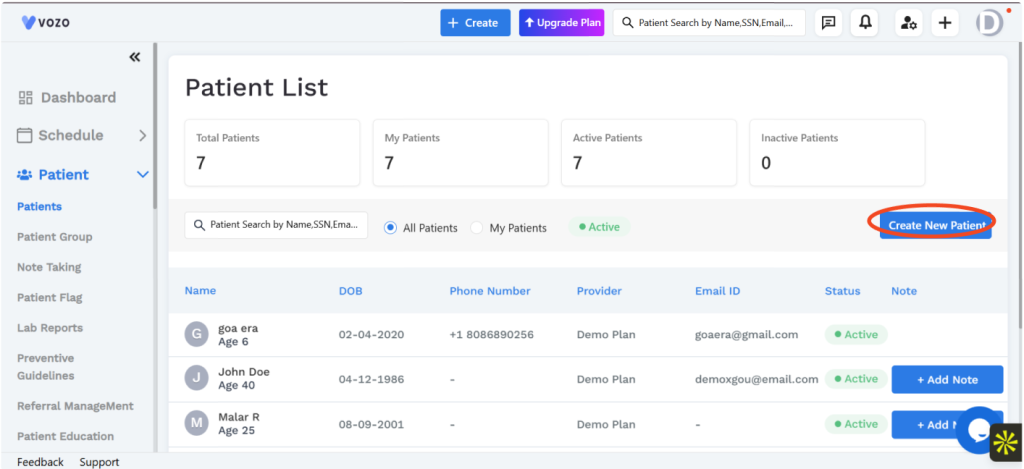Collapse the Patient menu chevron
Viewport: 1024px width, 469px height.
click(x=142, y=174)
